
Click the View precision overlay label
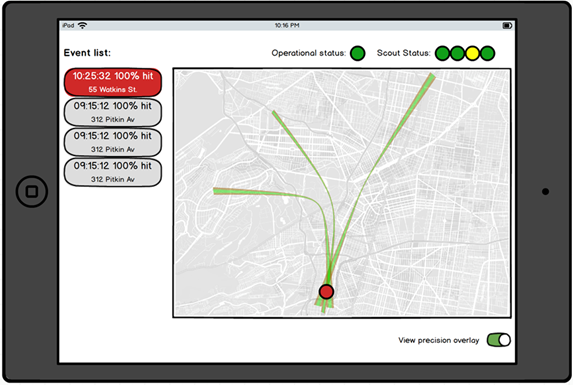pos(439,340)
